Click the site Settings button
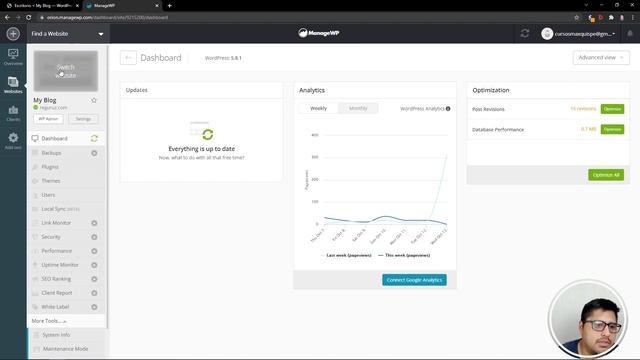 [x=83, y=119]
